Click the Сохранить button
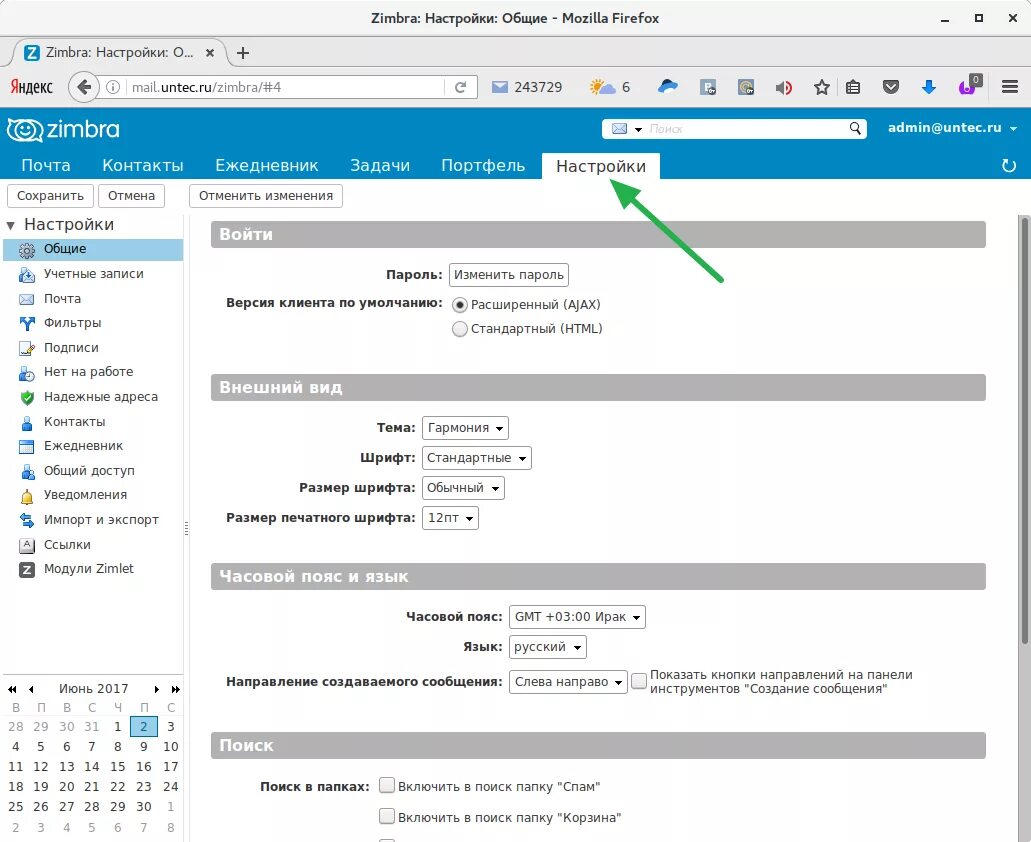Viewport: 1031px width, 842px height. click(50, 196)
